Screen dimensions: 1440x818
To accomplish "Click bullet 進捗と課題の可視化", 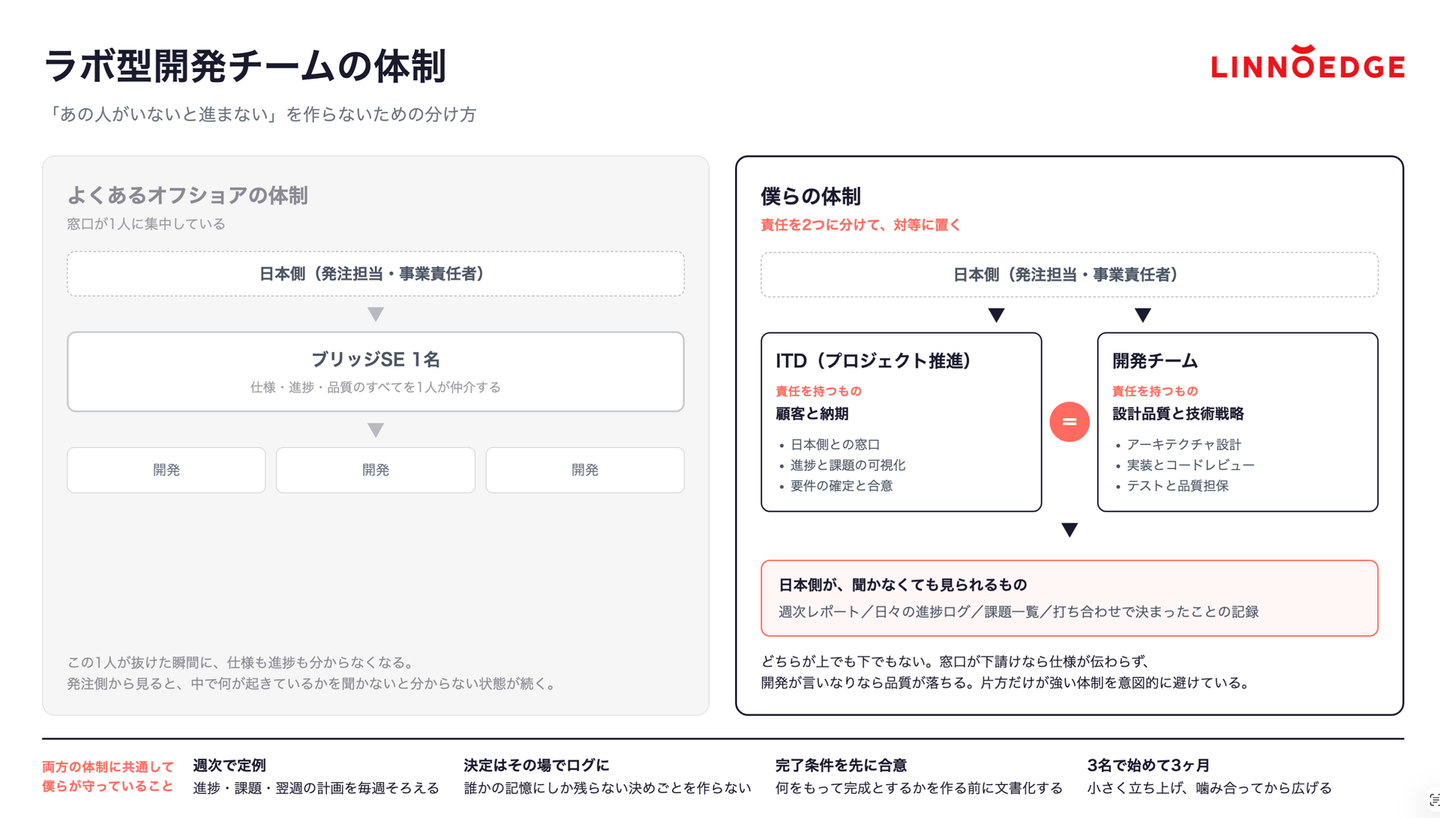I will point(848,465).
